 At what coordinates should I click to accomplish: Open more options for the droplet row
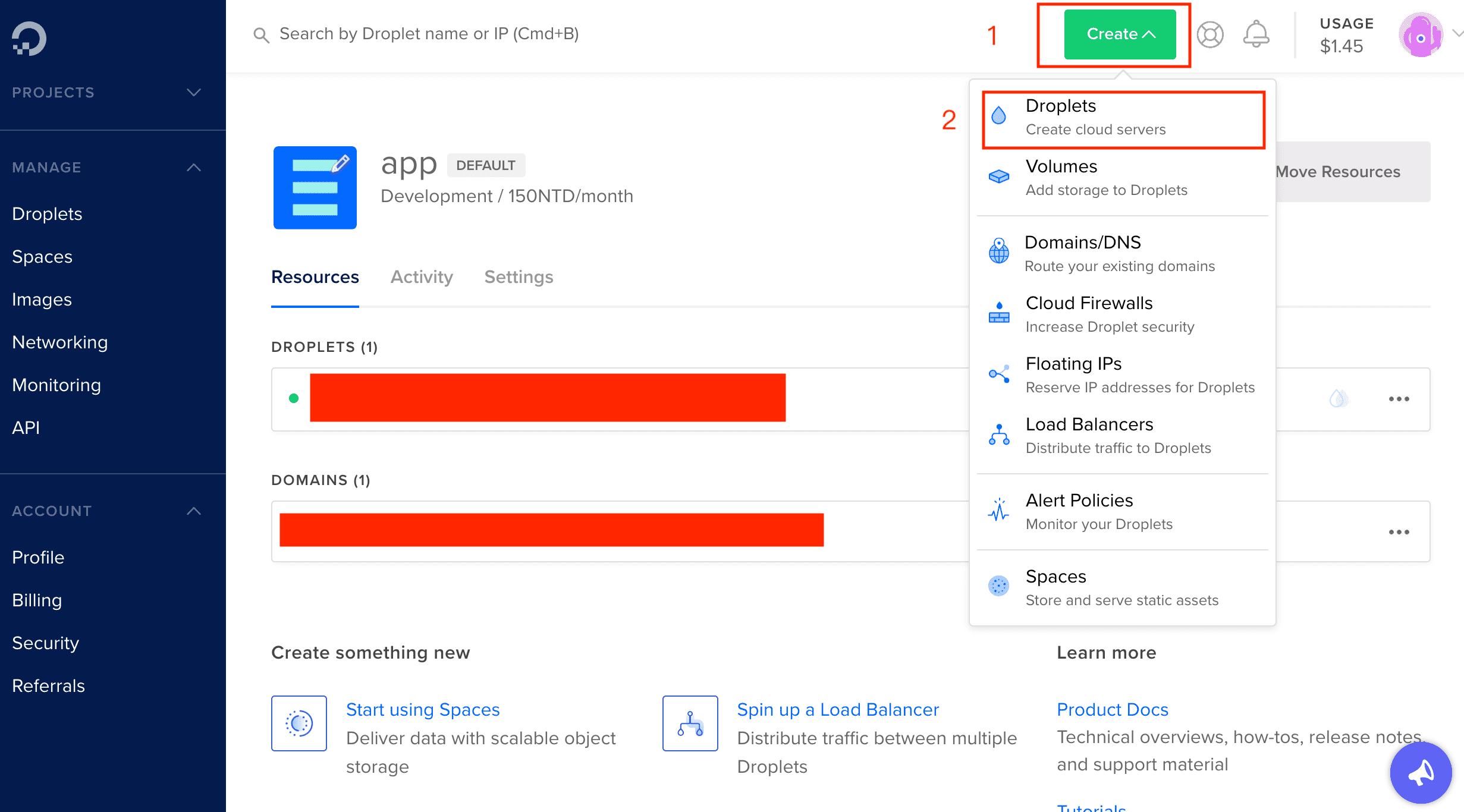coord(1399,399)
